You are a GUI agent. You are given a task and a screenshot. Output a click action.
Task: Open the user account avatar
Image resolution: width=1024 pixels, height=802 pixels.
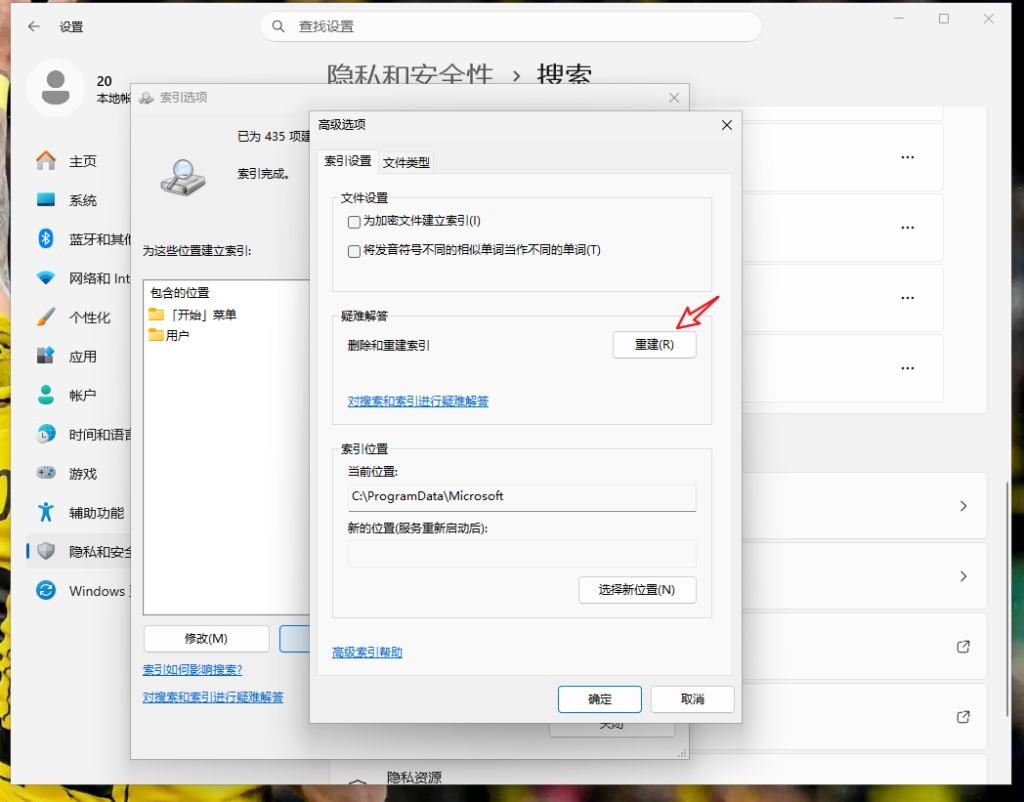pyautogui.click(x=56, y=88)
